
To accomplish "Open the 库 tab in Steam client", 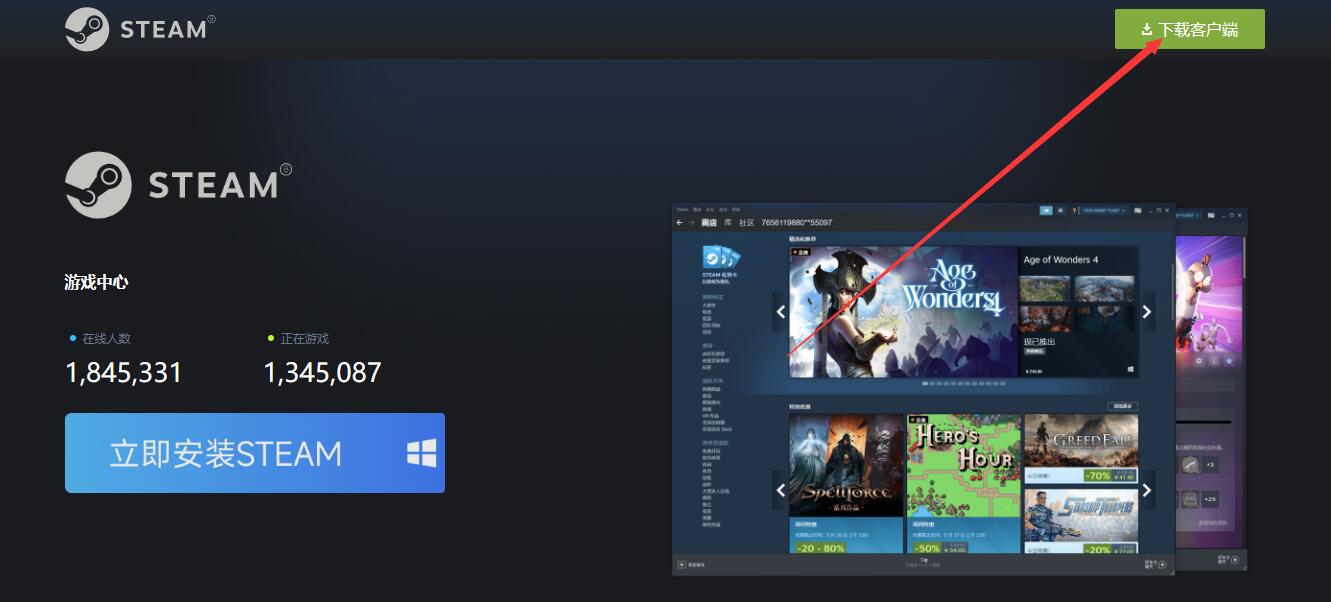I will tap(728, 222).
